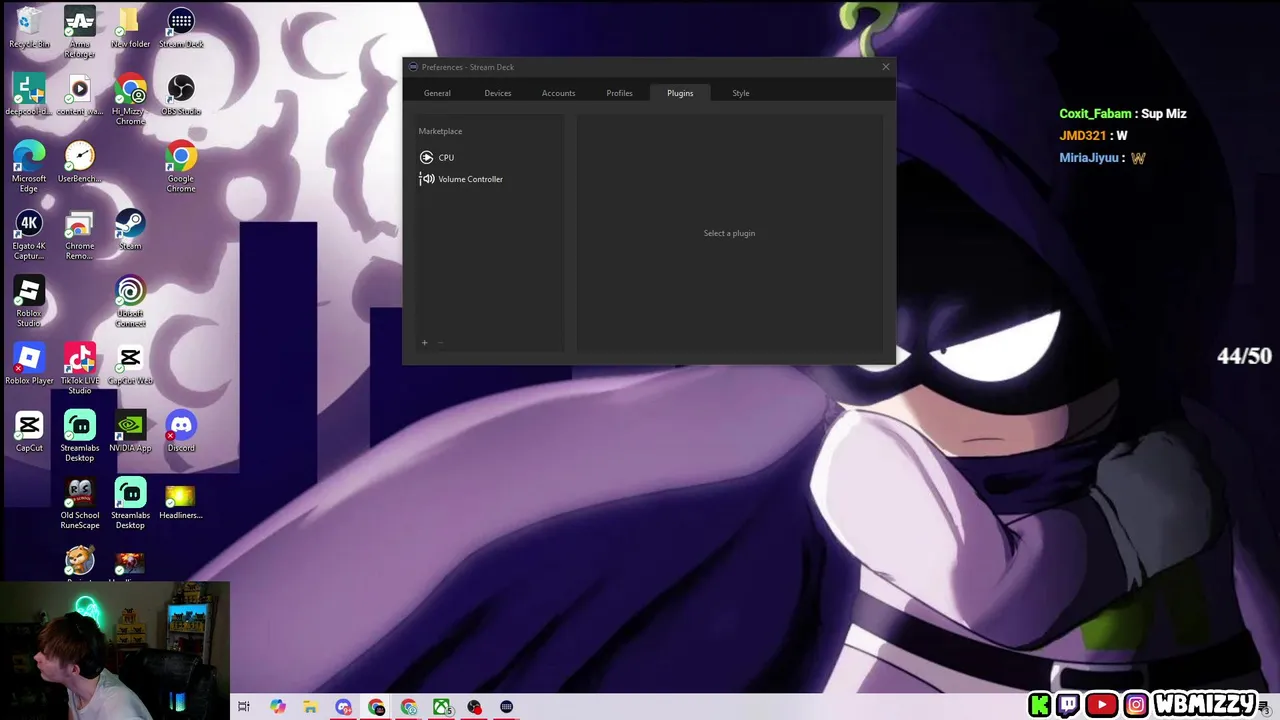Open the General tab in Preferences
The image size is (1280, 720).
(x=437, y=93)
